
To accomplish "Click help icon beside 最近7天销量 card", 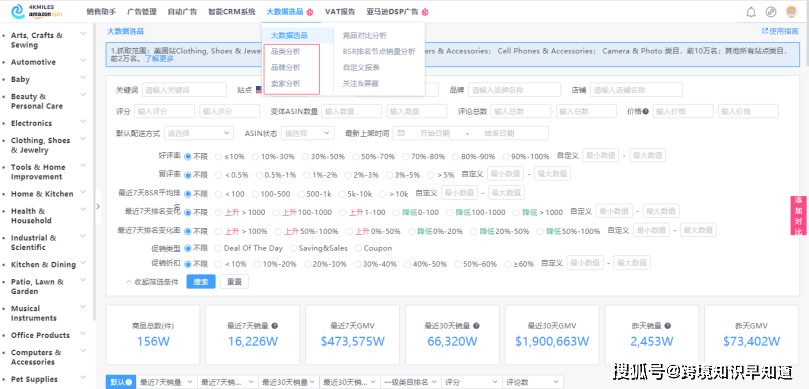I will [275, 326].
